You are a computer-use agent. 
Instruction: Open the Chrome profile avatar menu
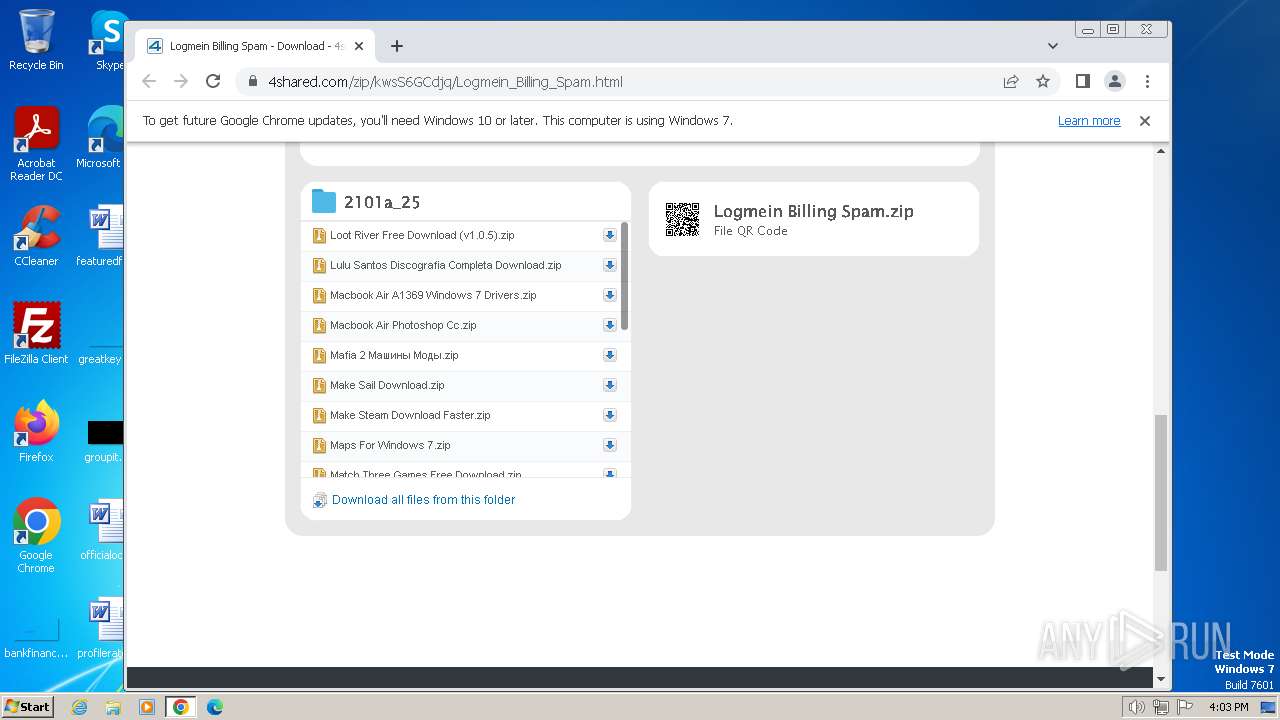coord(1115,81)
